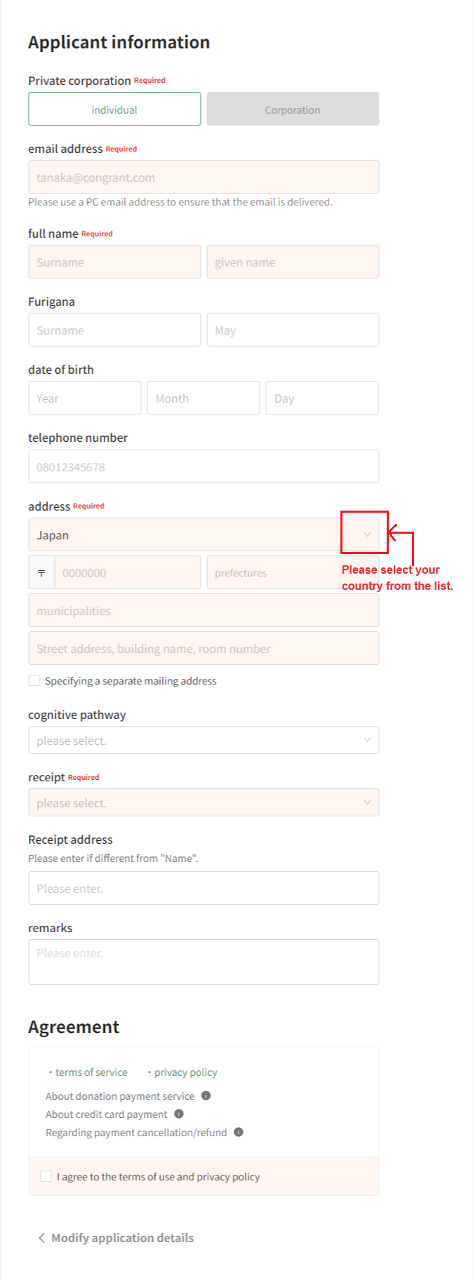Open the terms of service link

point(91,1072)
